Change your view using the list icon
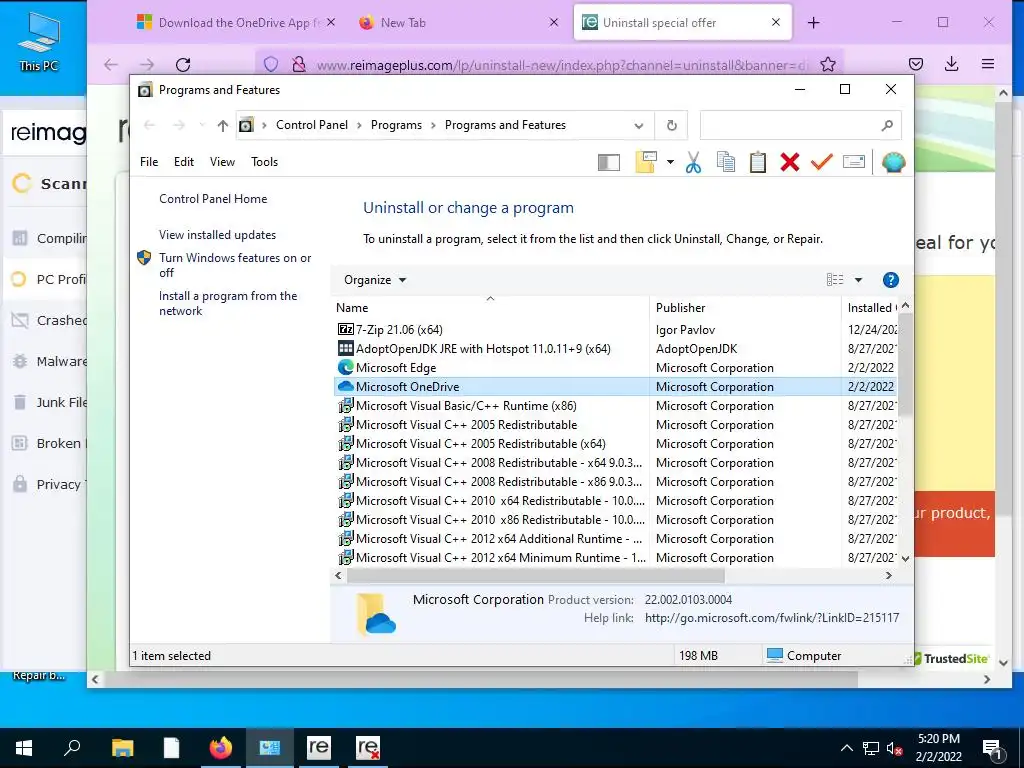 pos(835,280)
